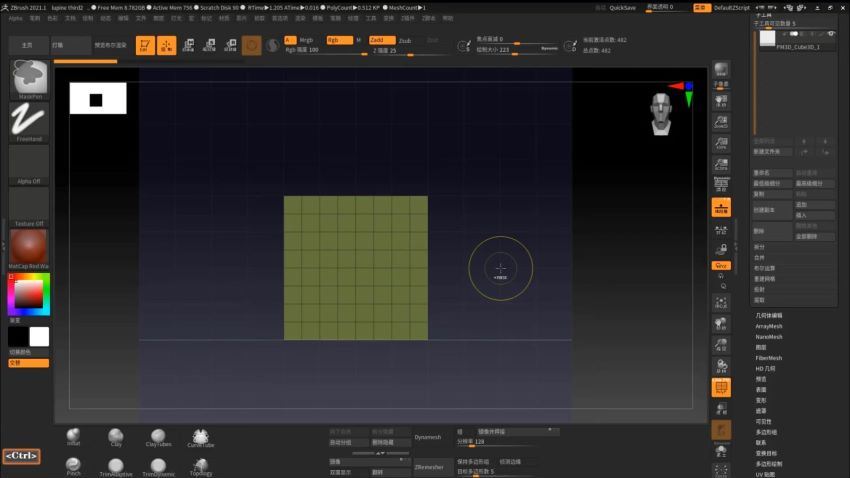Toggle eye visibility of PM3D_Cube3D_1 subtool
The width and height of the screenshot is (850, 478).
830,34
